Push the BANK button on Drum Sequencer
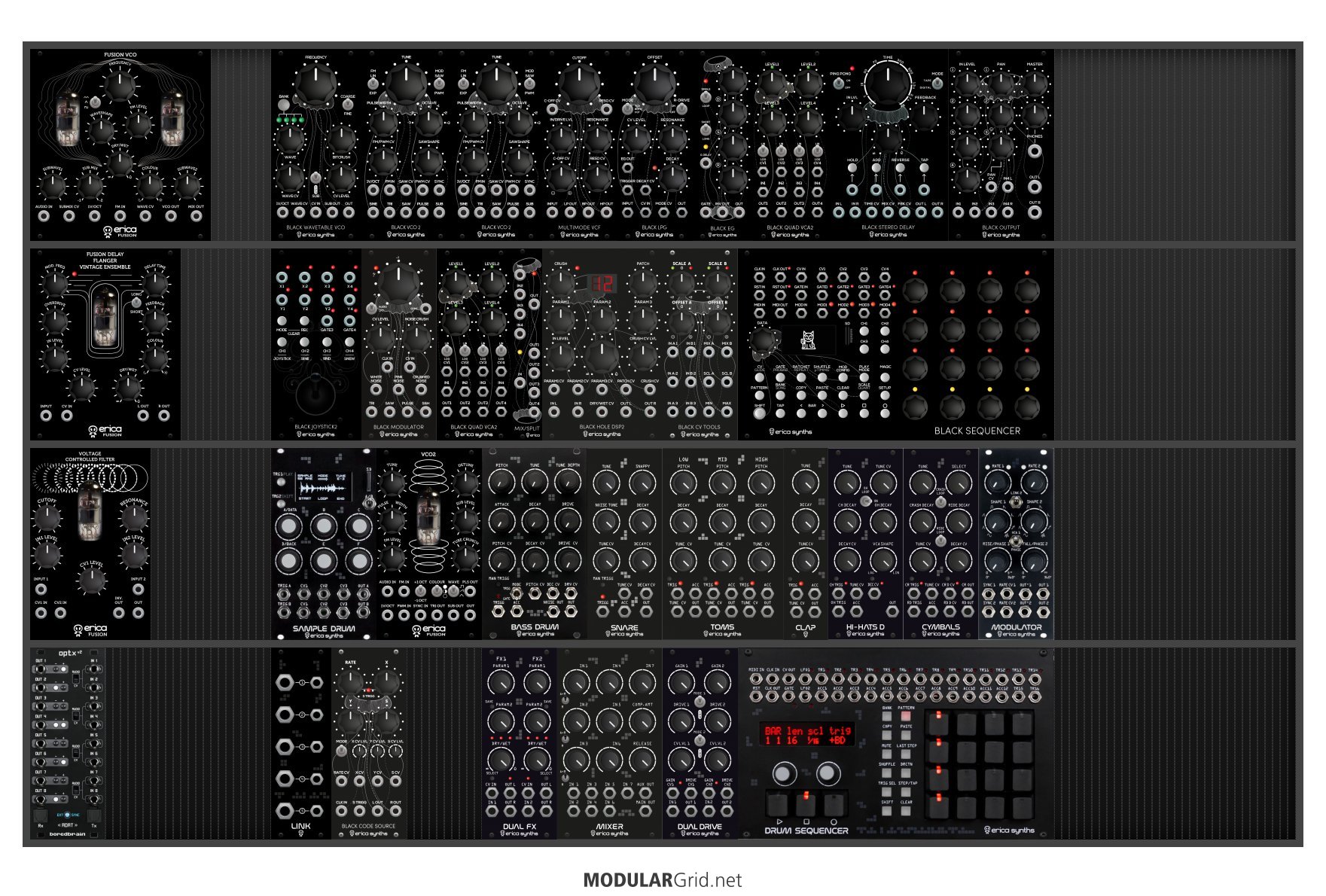The height and width of the screenshot is (896, 1326). [887, 716]
